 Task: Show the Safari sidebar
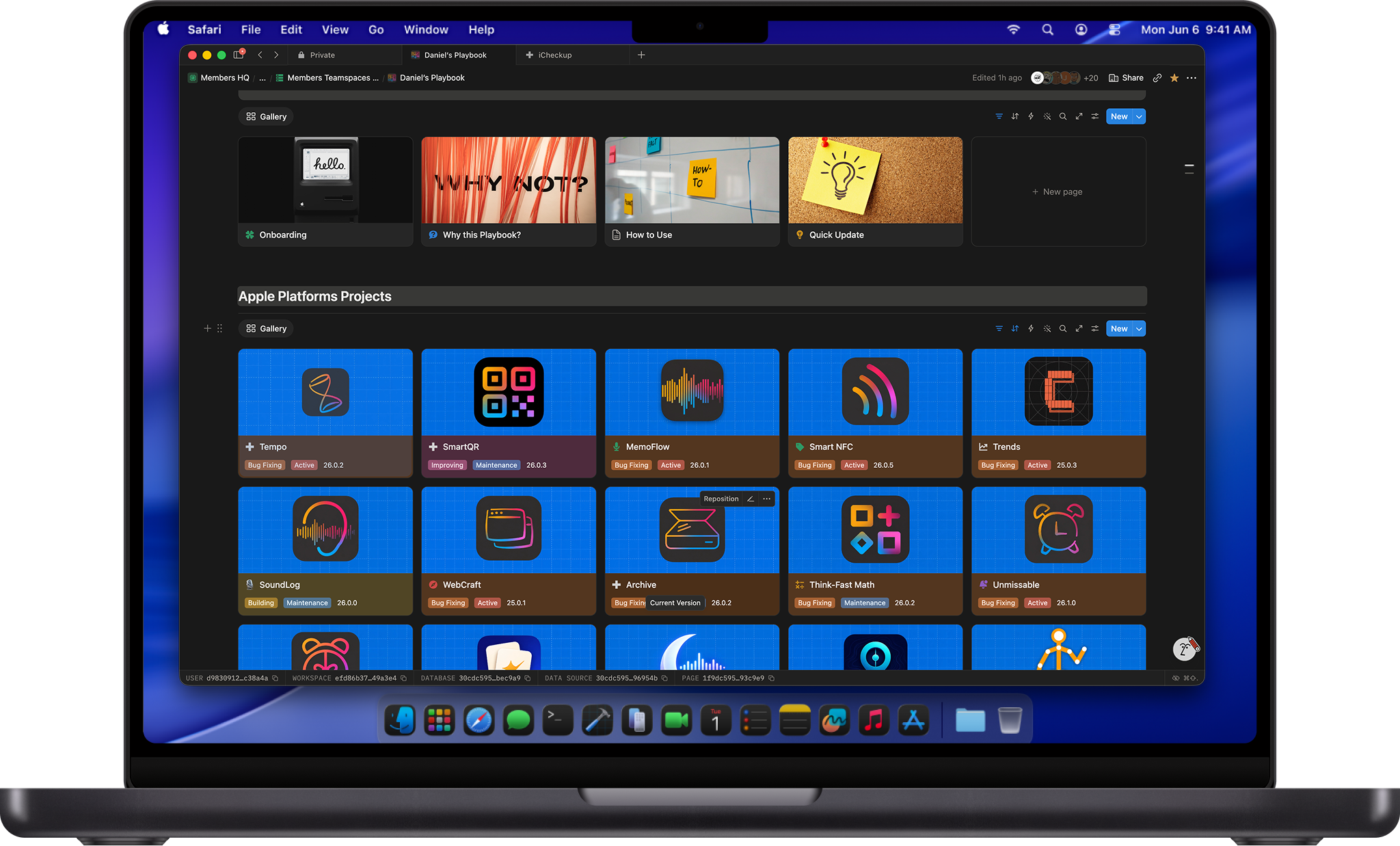click(x=239, y=55)
